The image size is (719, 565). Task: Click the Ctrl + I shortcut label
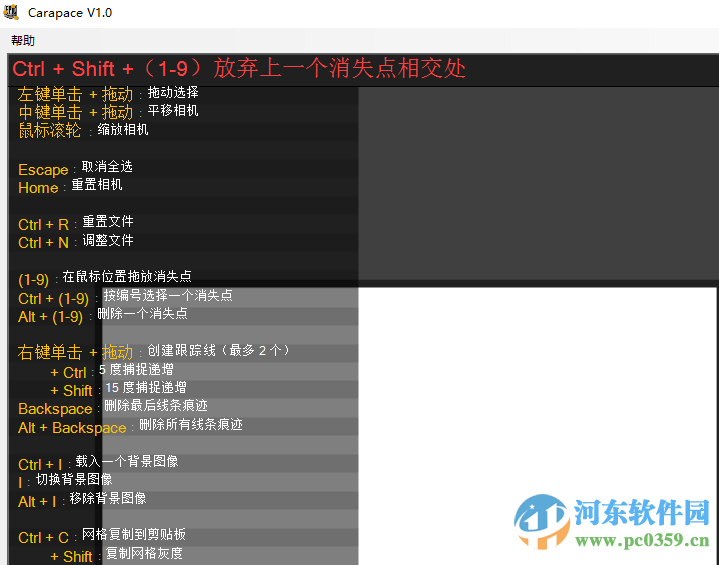40,465
